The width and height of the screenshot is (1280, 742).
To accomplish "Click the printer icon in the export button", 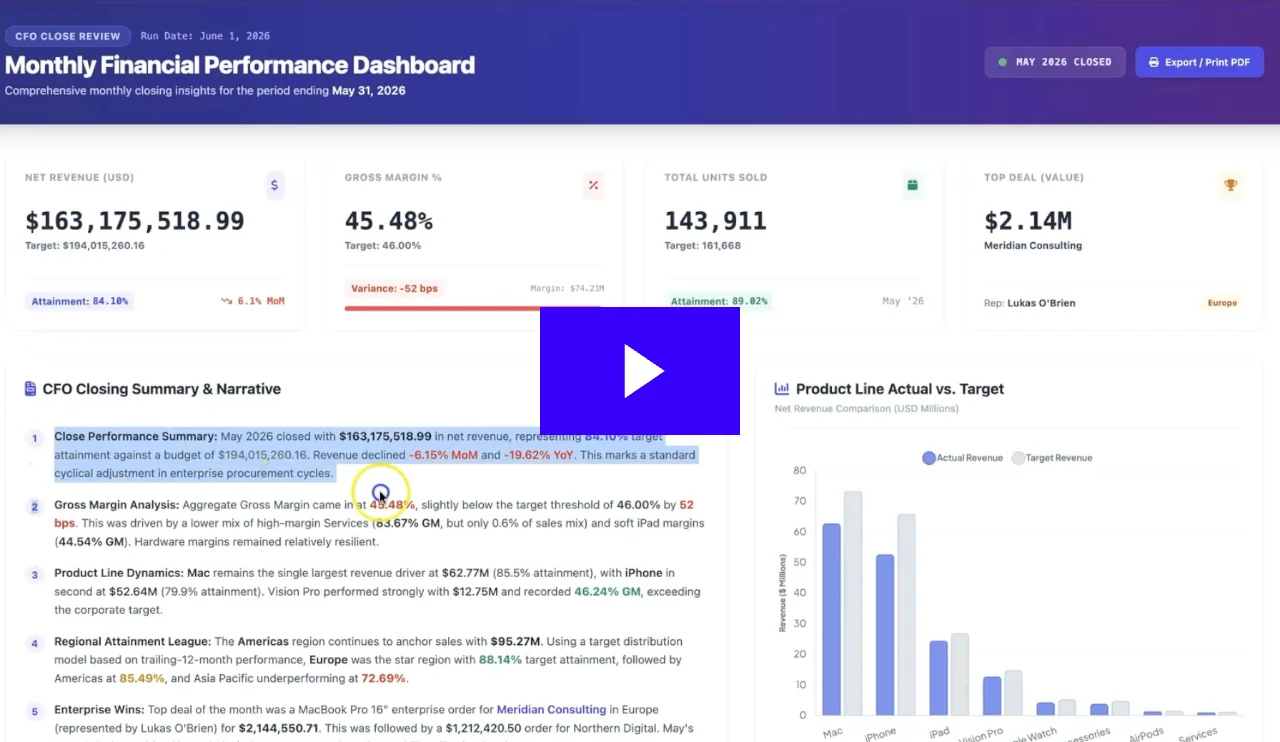I will click(x=1154, y=62).
